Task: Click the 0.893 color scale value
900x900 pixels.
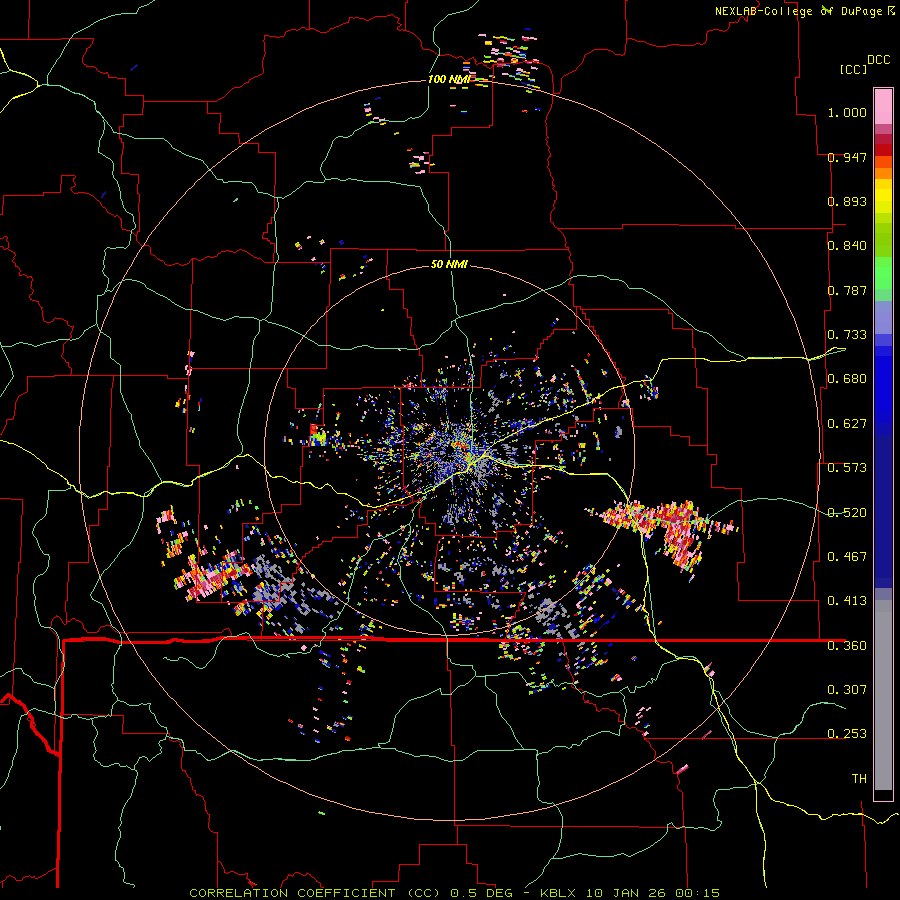Action: (847, 201)
